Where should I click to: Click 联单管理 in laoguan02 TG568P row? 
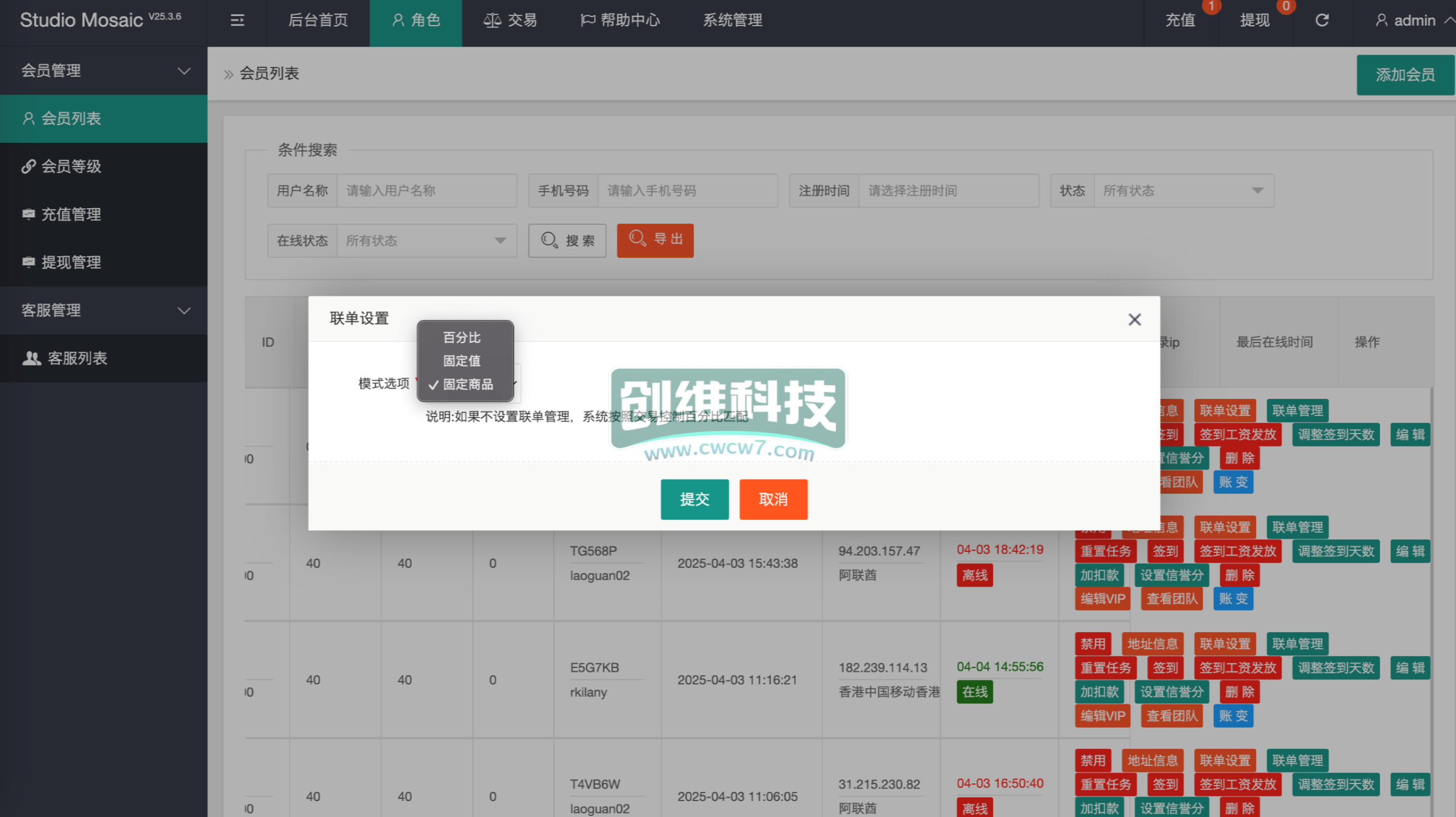[x=1298, y=527]
